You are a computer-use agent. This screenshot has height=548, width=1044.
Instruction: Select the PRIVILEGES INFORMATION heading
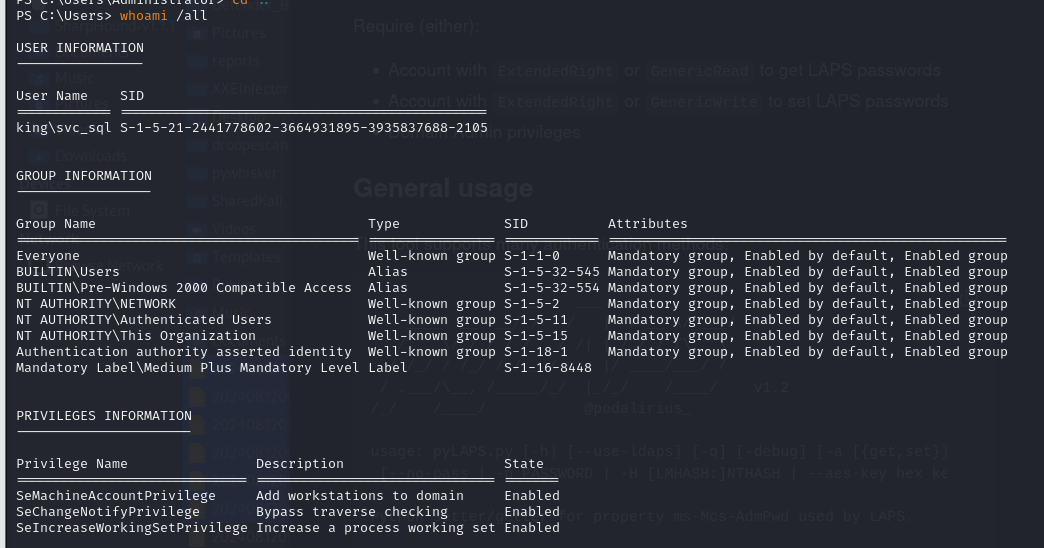pyautogui.click(x=104, y=415)
